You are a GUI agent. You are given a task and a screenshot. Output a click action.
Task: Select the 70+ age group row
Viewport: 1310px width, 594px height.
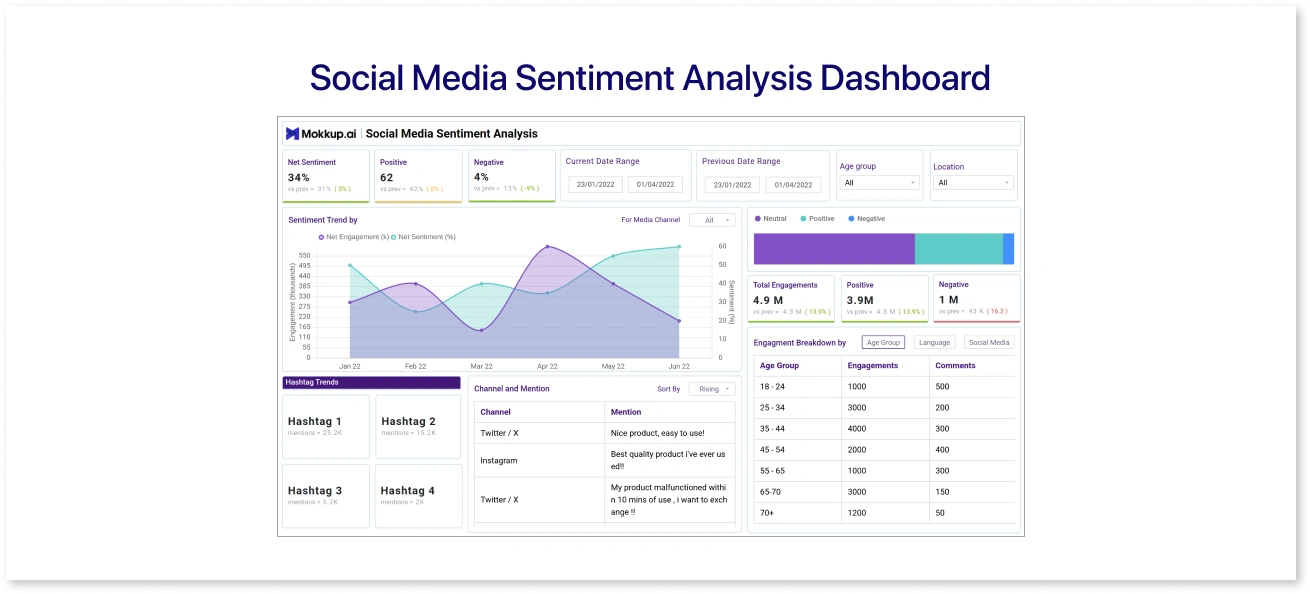[884, 513]
